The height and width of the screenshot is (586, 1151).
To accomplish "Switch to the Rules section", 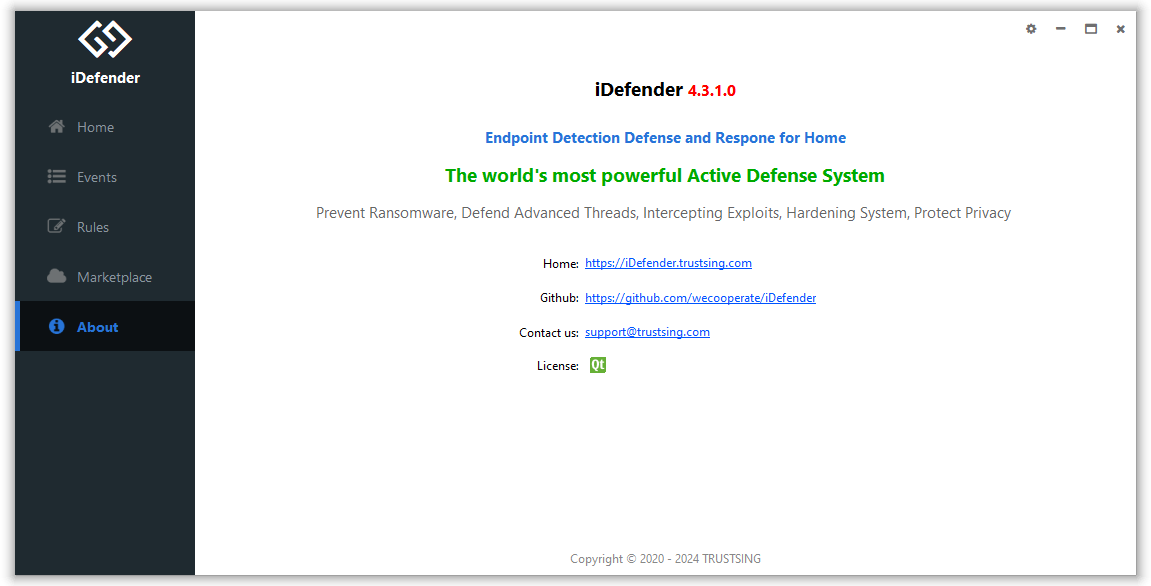I will point(105,227).
